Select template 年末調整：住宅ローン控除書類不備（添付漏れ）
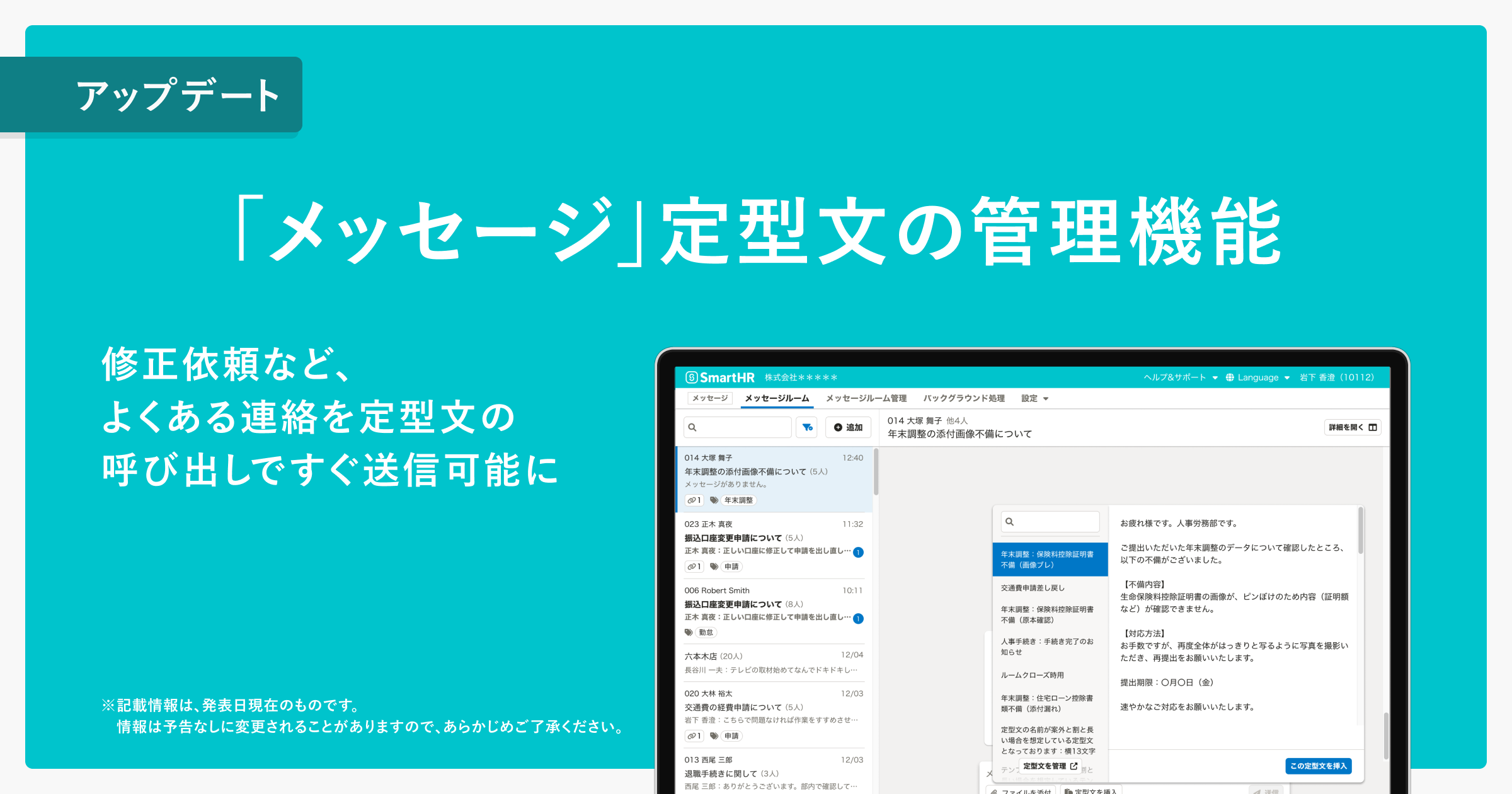 (1050, 703)
